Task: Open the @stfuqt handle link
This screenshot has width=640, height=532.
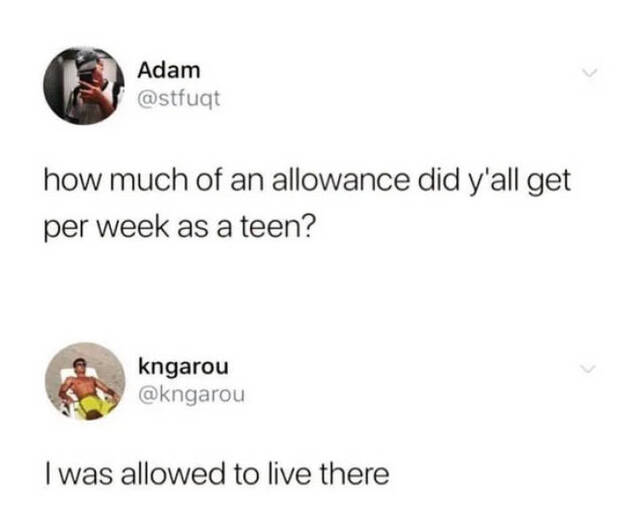Action: pyautogui.click(x=179, y=99)
